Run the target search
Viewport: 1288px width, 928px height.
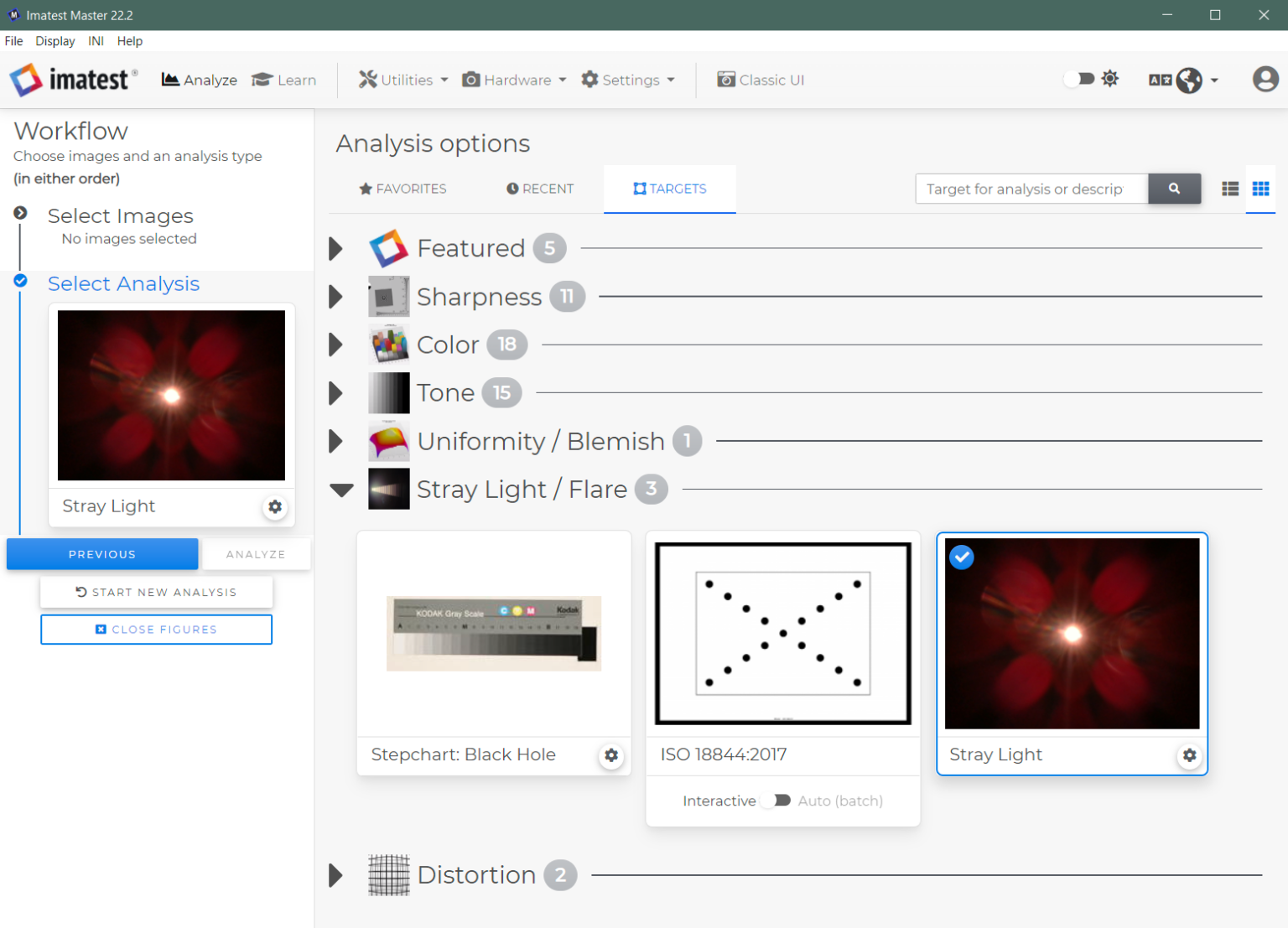[x=1174, y=189]
